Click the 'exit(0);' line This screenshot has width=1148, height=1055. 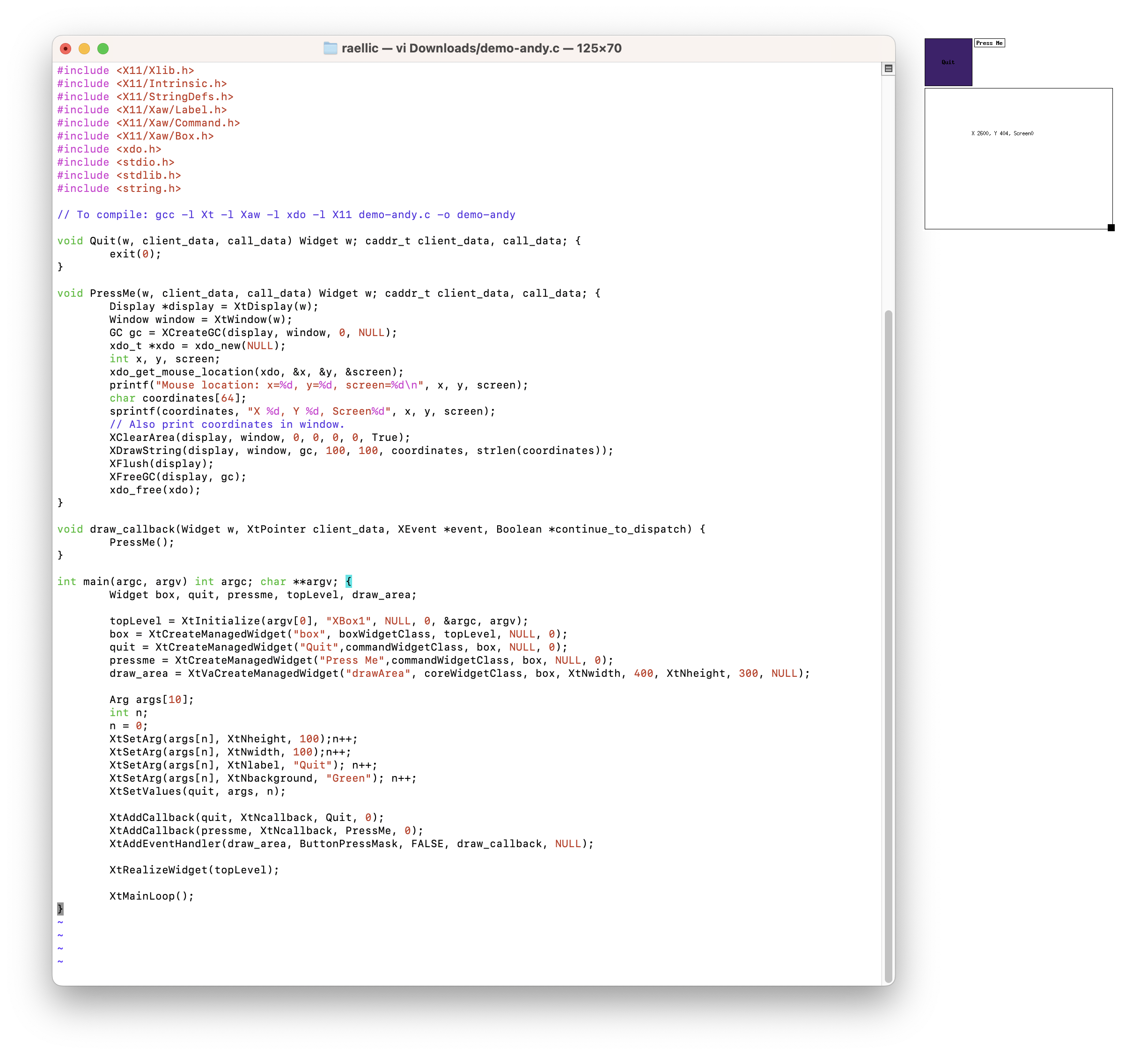pos(136,254)
